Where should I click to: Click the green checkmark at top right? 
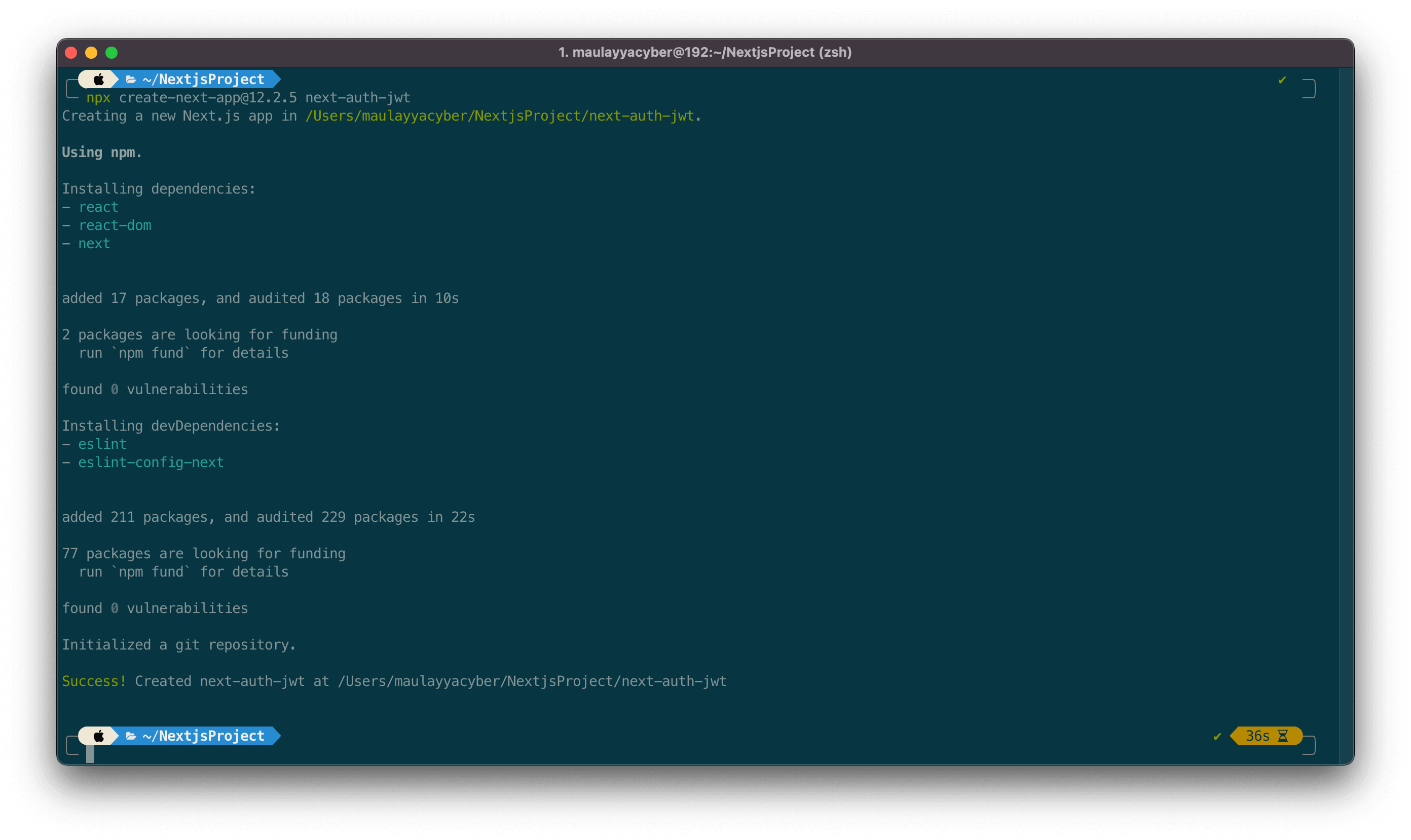[1282, 80]
